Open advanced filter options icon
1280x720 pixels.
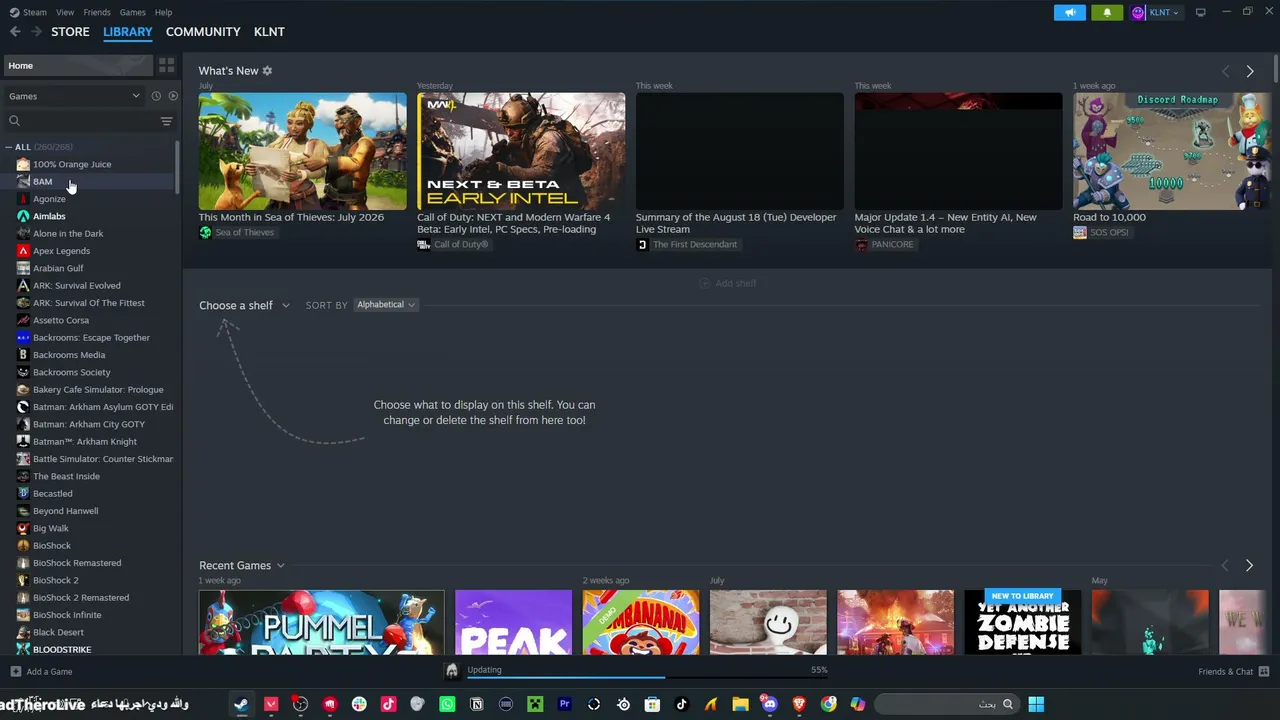(166, 121)
